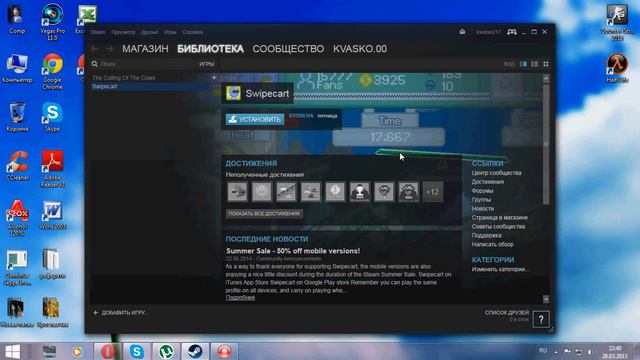This screenshot has height=360, width=640.
Task: Open the Форумы link
Action: (482, 191)
